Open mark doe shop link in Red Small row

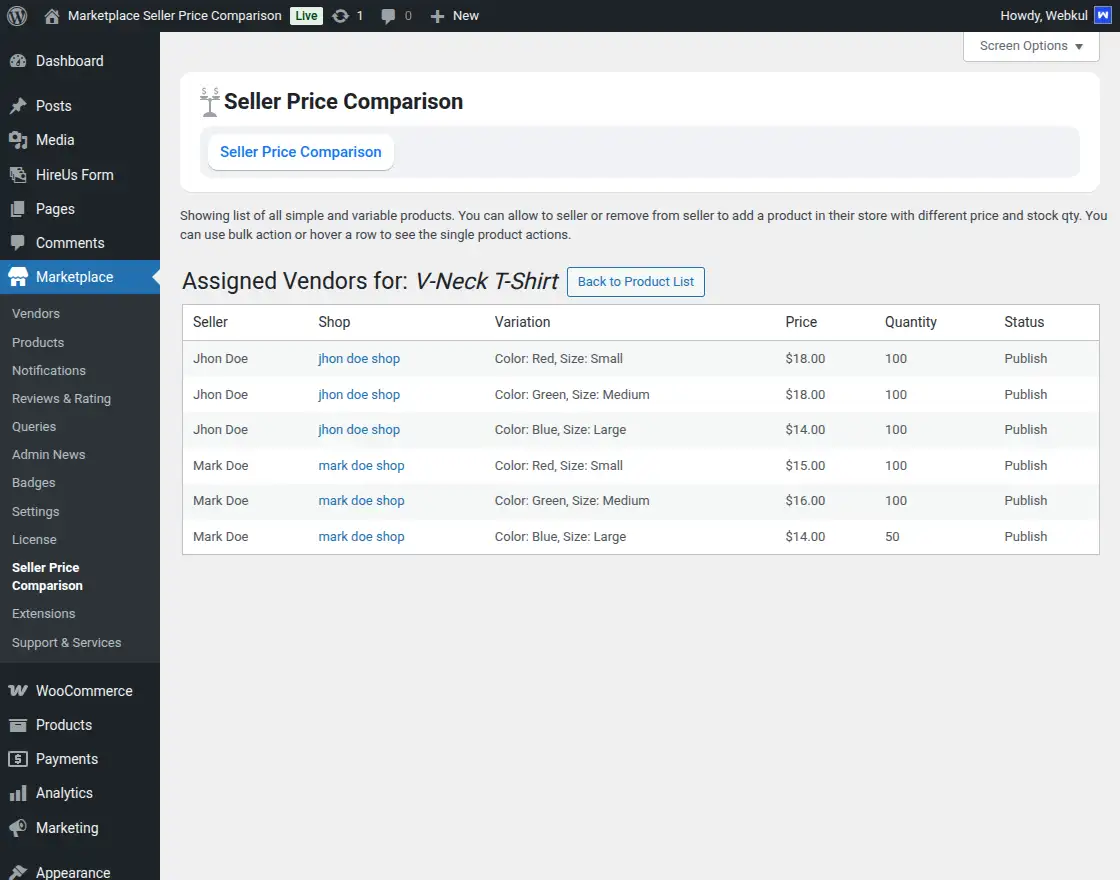point(361,466)
